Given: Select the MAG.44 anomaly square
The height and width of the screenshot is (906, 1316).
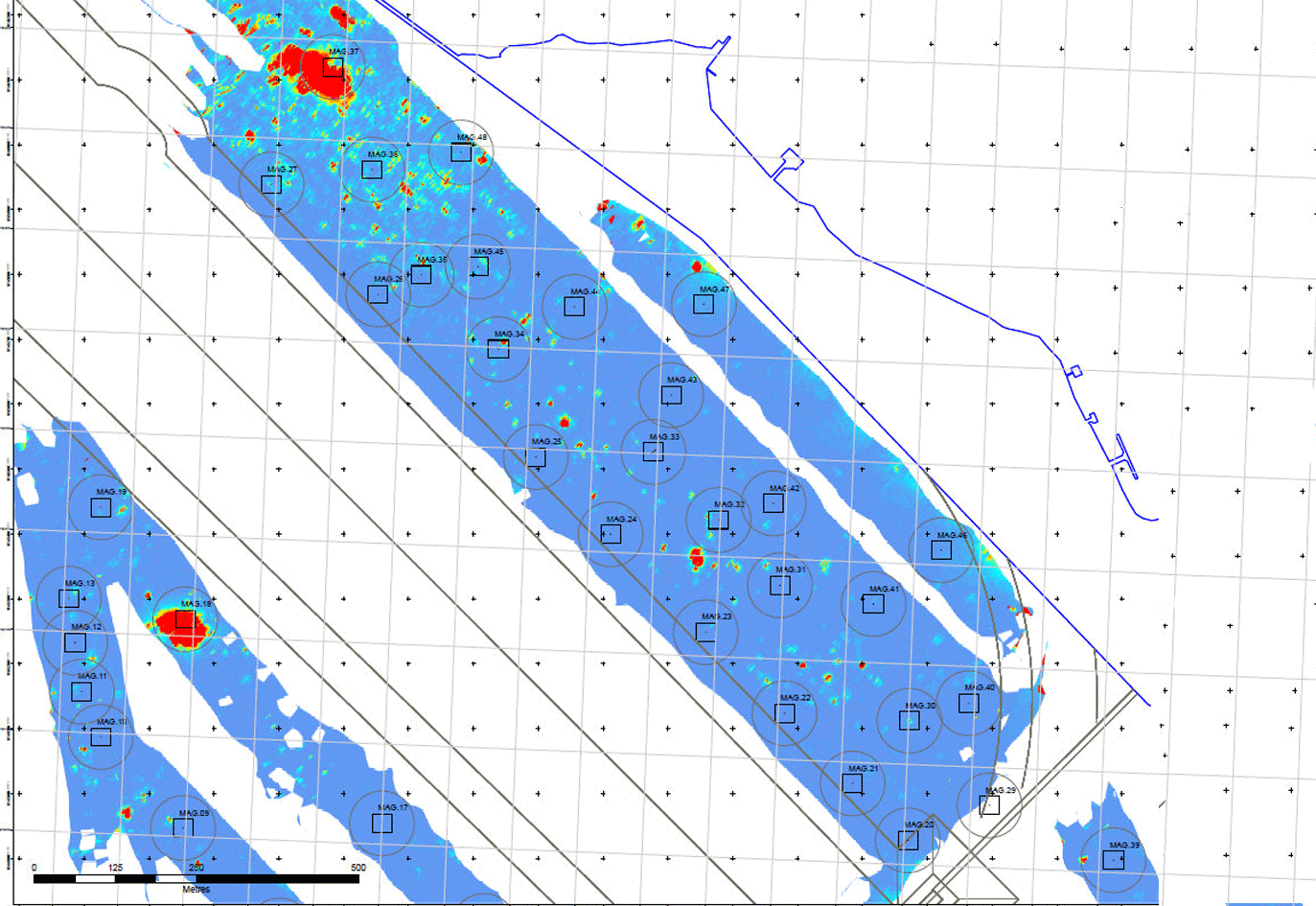Looking at the screenshot, I should pos(574,306).
